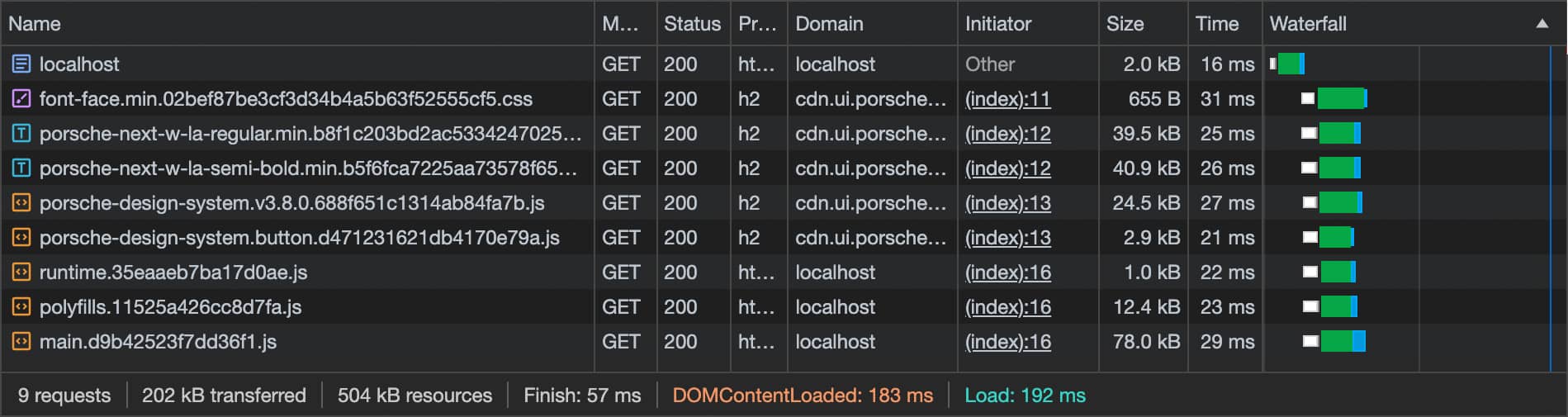Viewport: 1568px width, 417px height.
Task: Select the polyfills.11525a426cc8d7fa.js request
Action: click(x=170, y=307)
